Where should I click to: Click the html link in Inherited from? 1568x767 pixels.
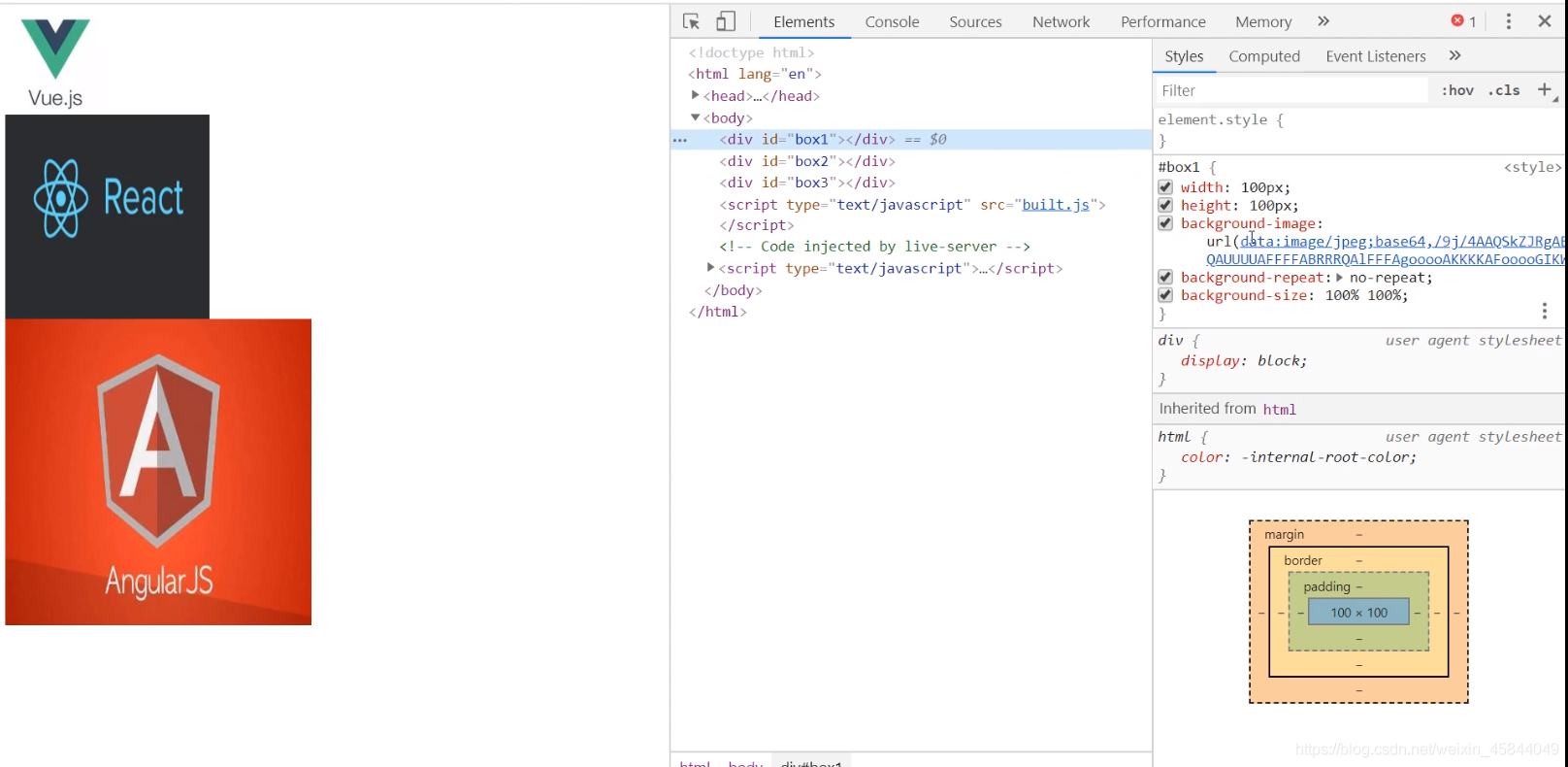[x=1279, y=409]
